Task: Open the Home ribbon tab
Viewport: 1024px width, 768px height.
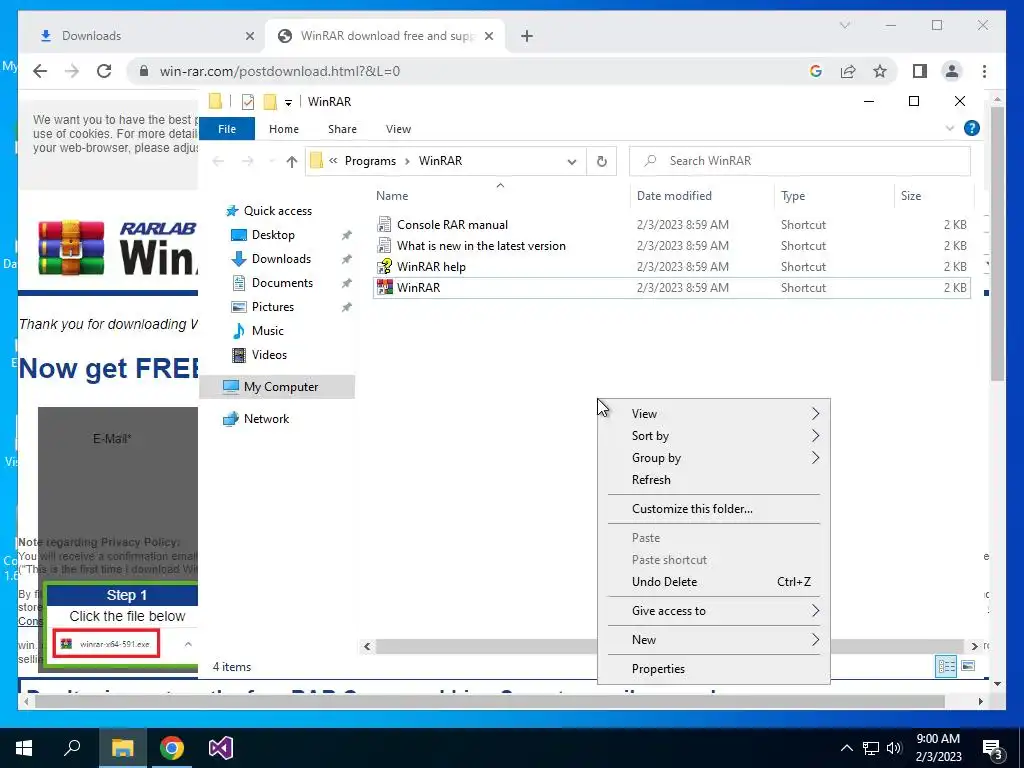Action: [x=283, y=129]
